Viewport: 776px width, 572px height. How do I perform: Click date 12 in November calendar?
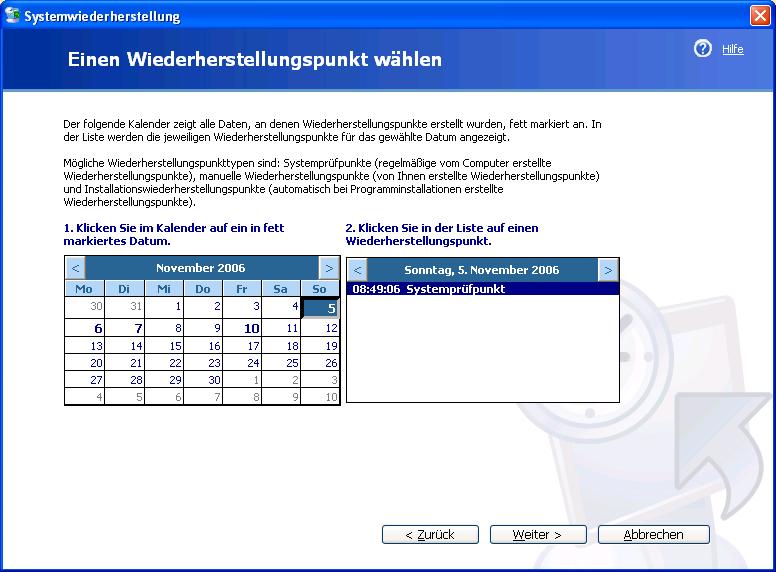coord(320,328)
